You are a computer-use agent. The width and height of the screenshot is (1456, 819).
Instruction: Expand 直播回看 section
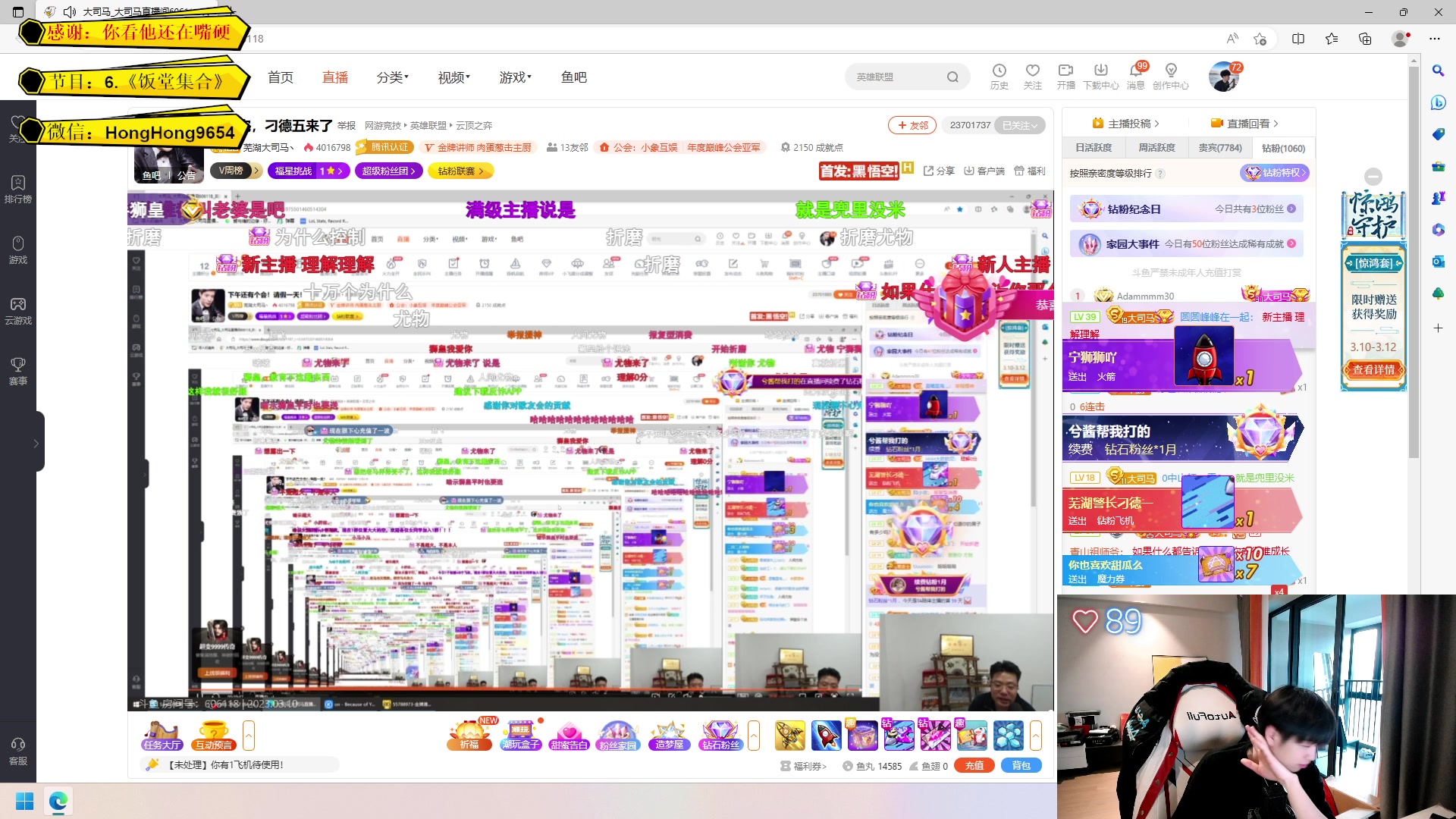click(1244, 124)
